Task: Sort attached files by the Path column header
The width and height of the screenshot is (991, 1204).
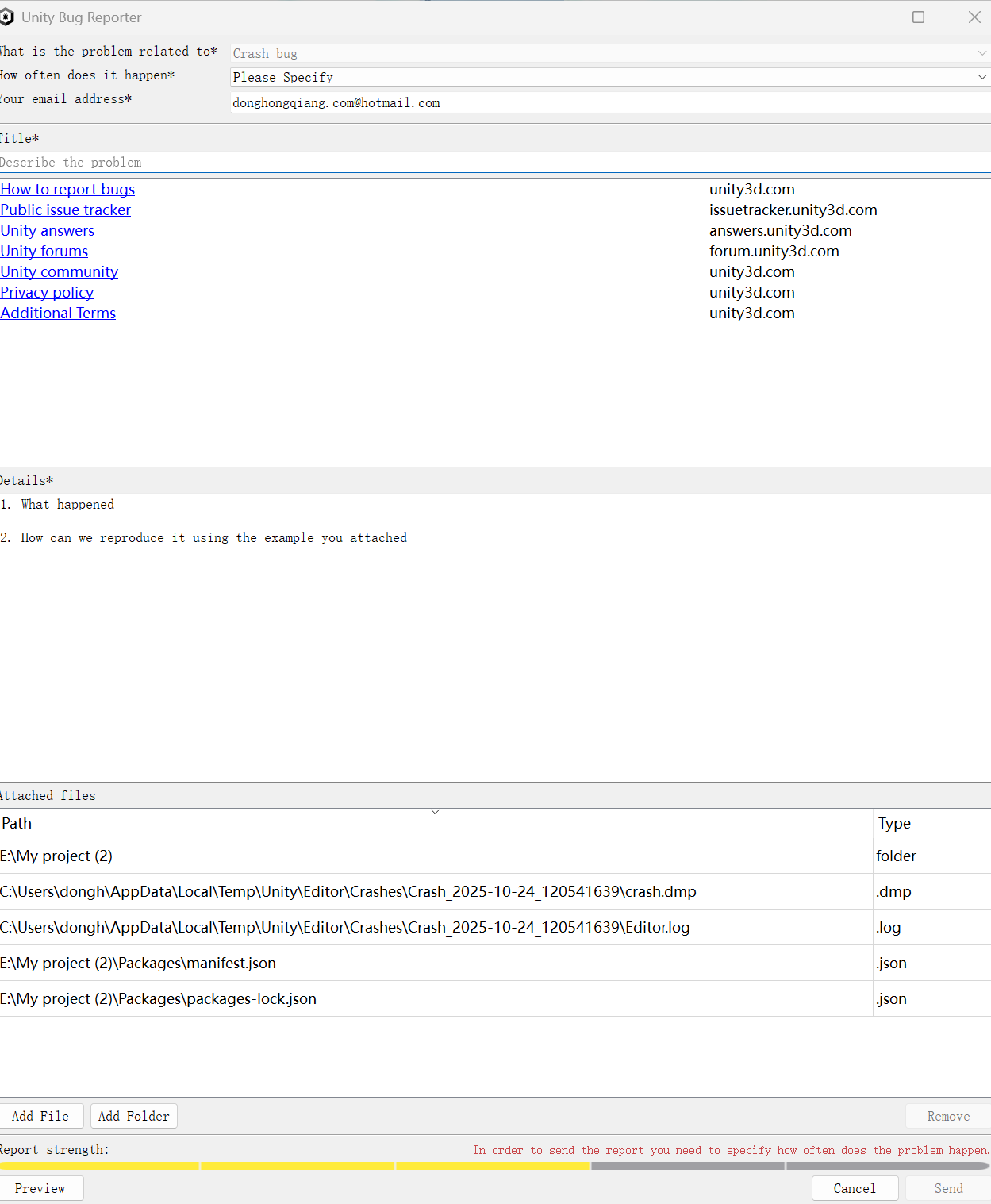Action: point(436,823)
